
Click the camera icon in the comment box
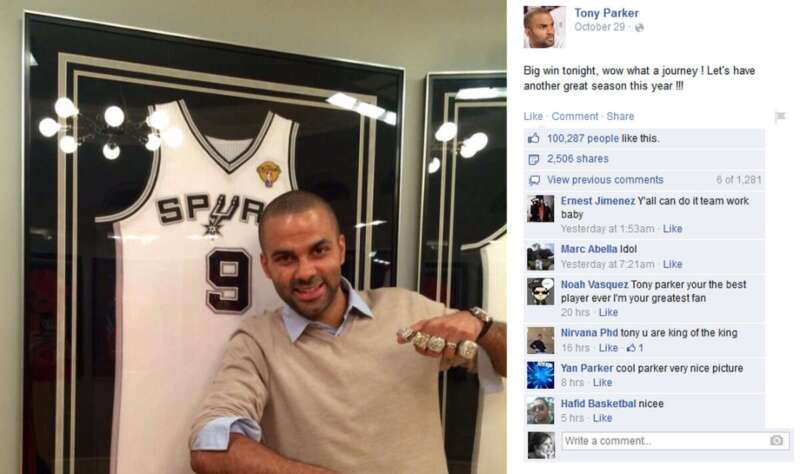pyautogui.click(x=776, y=440)
